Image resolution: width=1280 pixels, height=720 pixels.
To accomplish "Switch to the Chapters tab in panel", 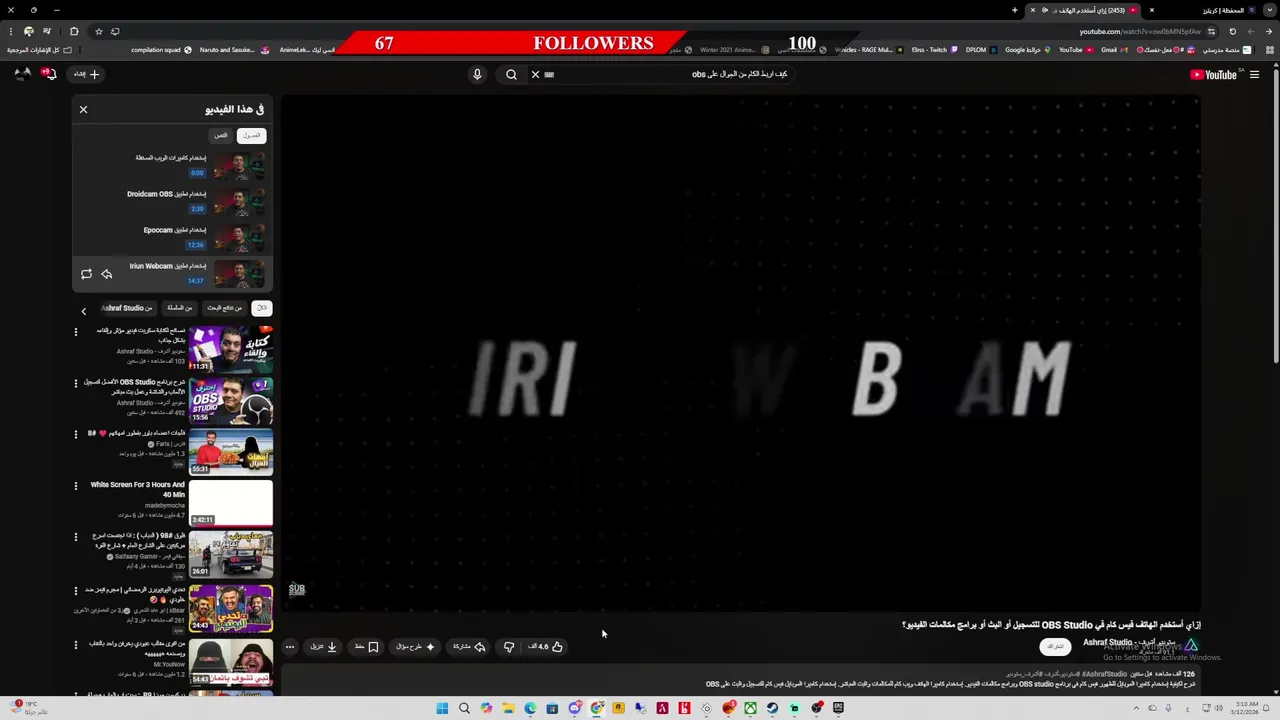I will click(251, 135).
